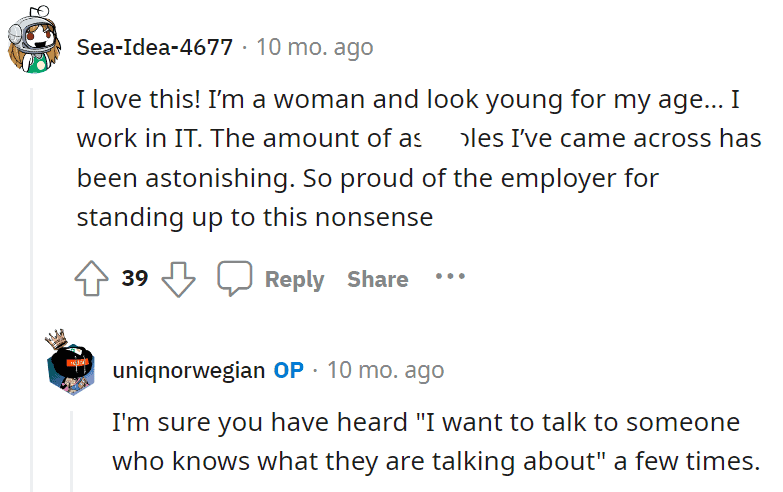Viewport: 783px width, 492px height.
Task: Downvote the Sea-Idea-4677 comment
Action: click(178, 279)
